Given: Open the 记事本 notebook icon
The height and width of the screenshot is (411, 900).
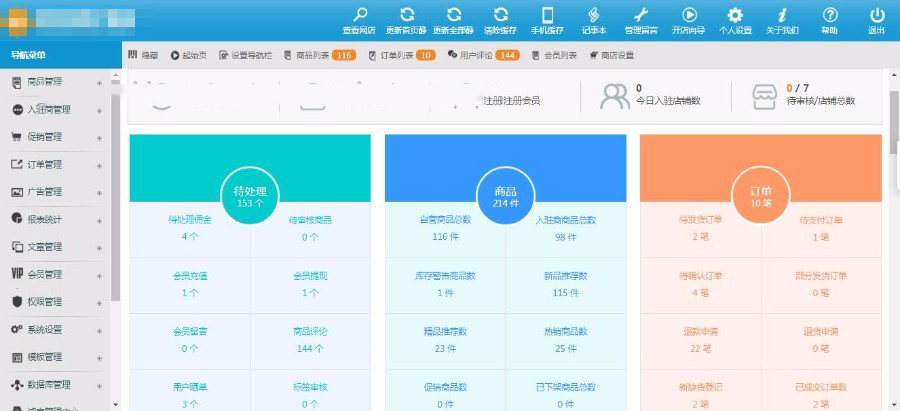Looking at the screenshot, I should tap(594, 14).
